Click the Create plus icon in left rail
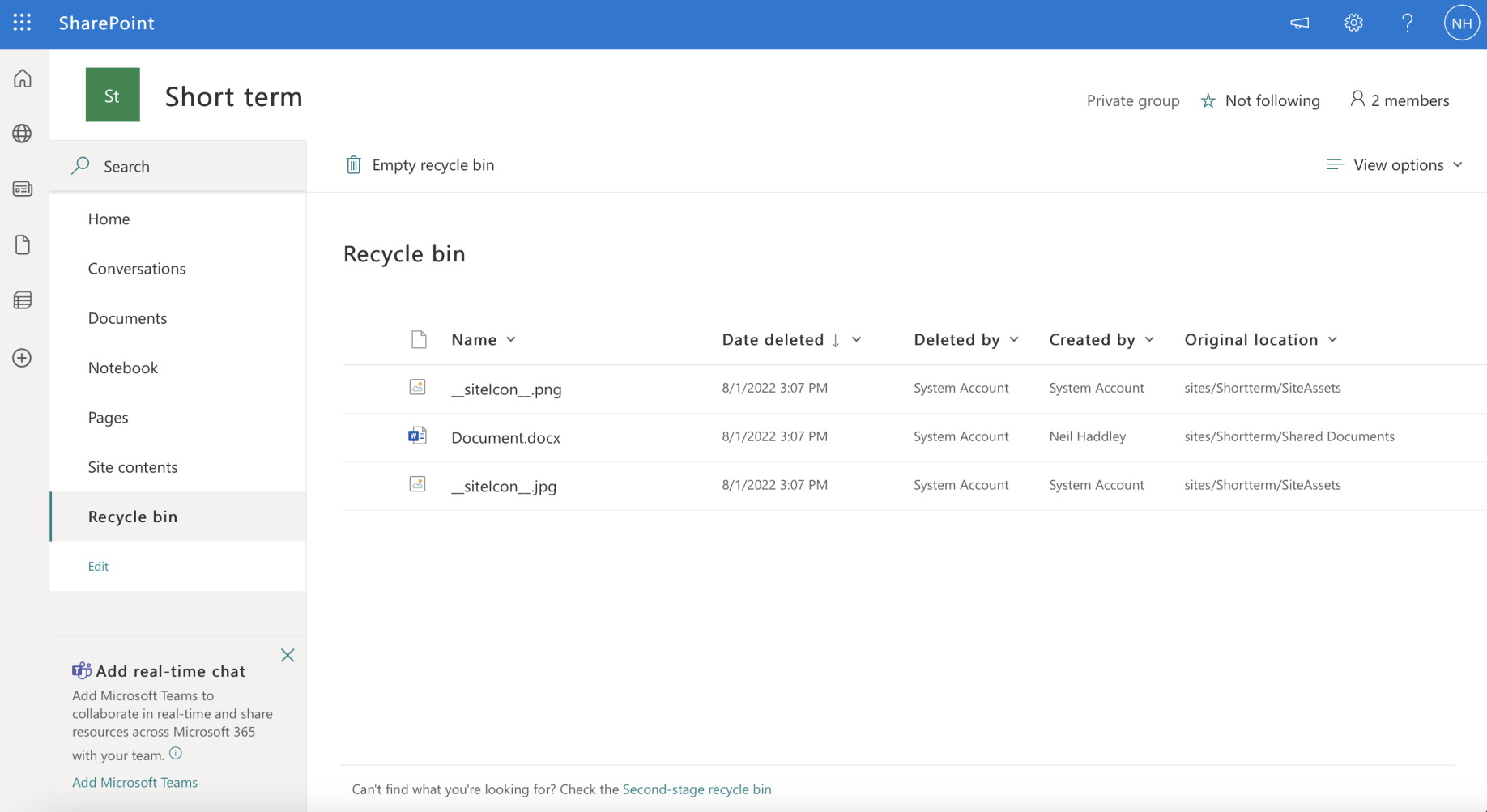 click(x=22, y=358)
